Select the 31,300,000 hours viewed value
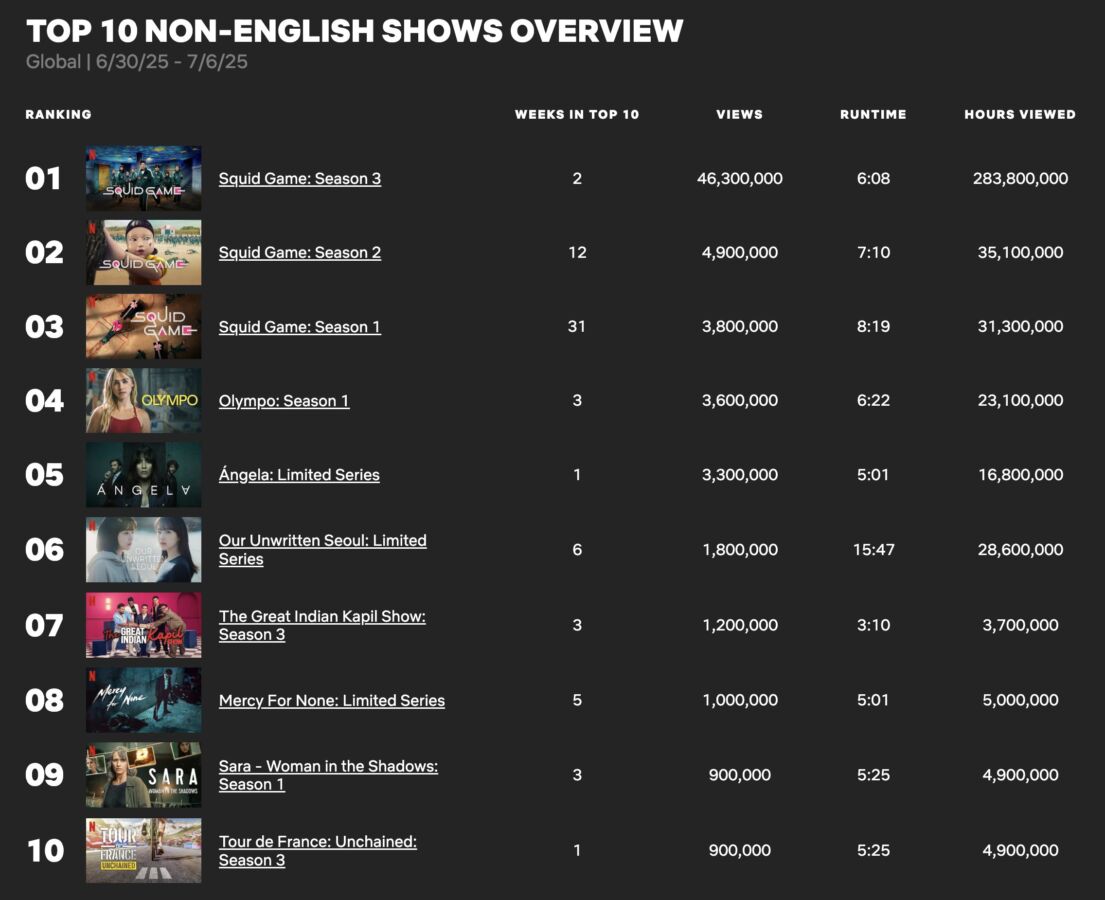This screenshot has height=900, width=1105. 1020,326
